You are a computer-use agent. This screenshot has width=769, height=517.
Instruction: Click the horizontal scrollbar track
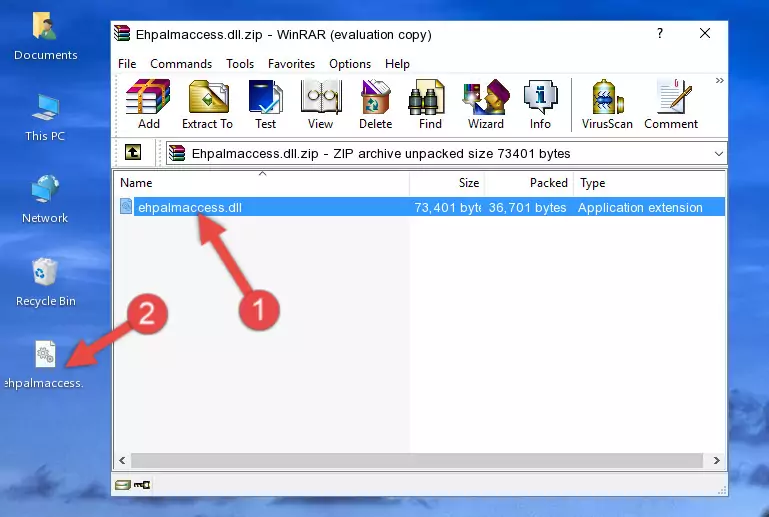pyautogui.click(x=417, y=460)
